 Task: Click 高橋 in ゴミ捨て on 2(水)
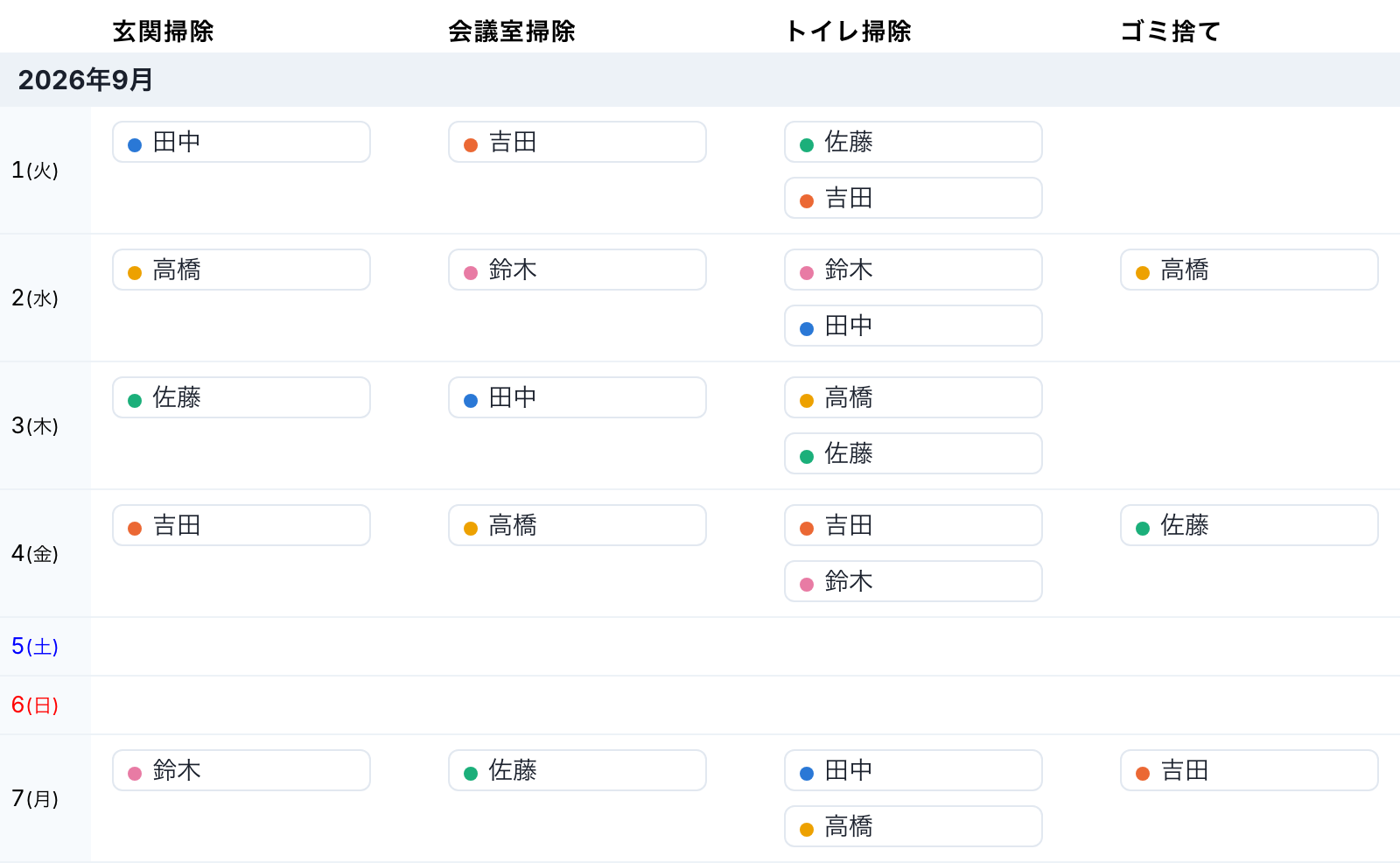[x=1249, y=270]
